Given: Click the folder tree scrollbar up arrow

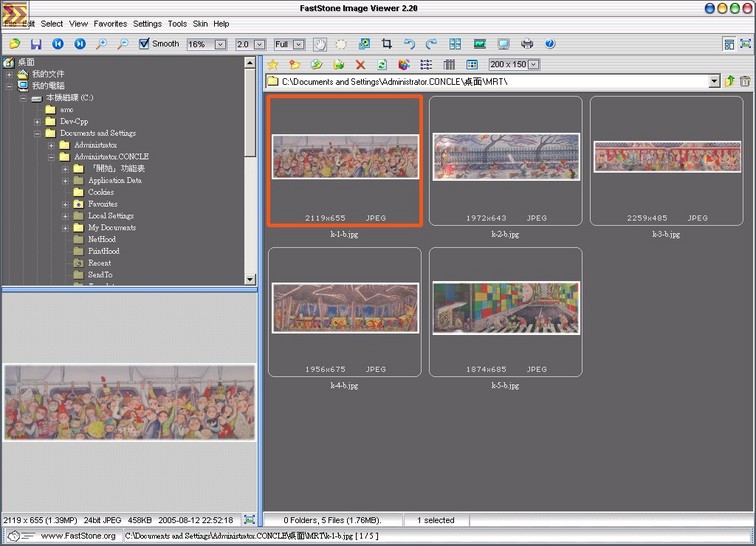Looking at the screenshot, I should (x=250, y=63).
